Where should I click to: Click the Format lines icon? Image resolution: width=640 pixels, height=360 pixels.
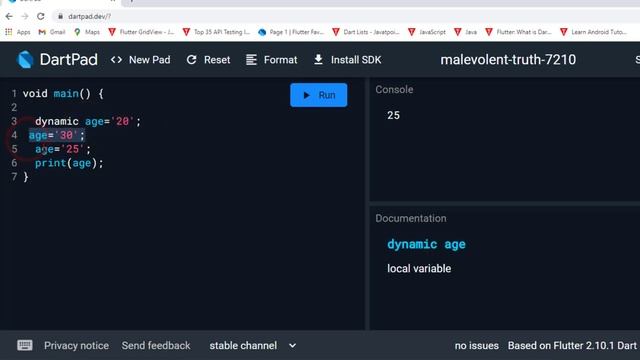[251, 60]
